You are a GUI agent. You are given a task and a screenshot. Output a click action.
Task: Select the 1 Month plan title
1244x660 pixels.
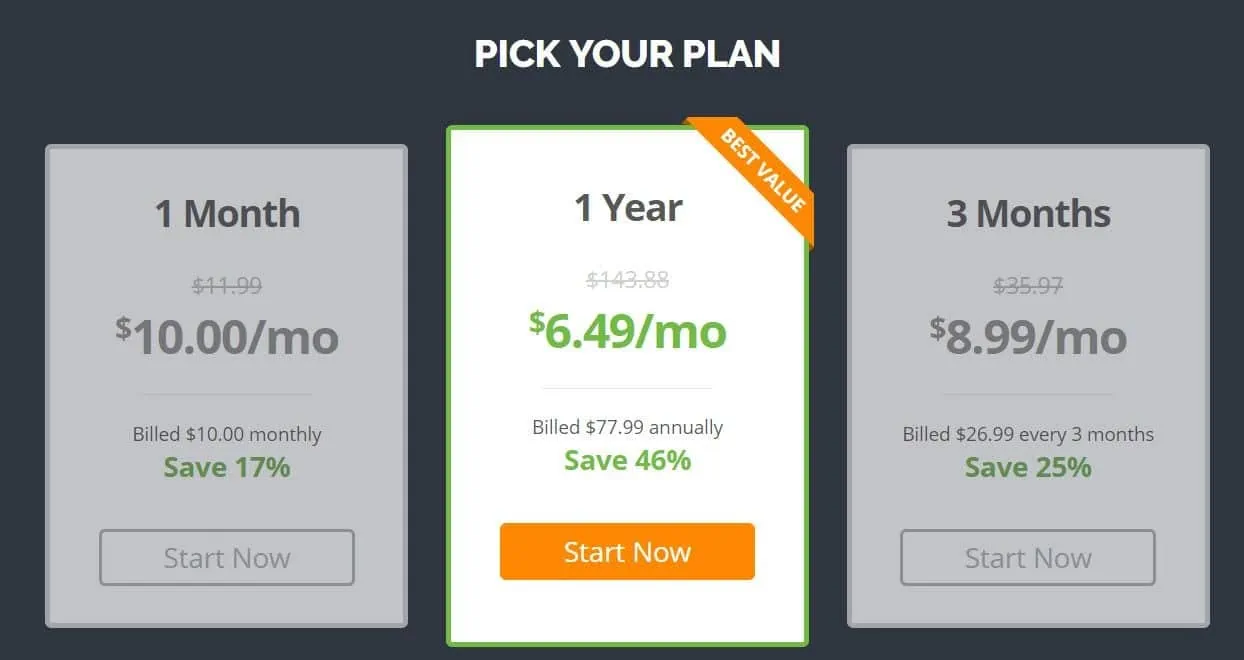pos(227,214)
